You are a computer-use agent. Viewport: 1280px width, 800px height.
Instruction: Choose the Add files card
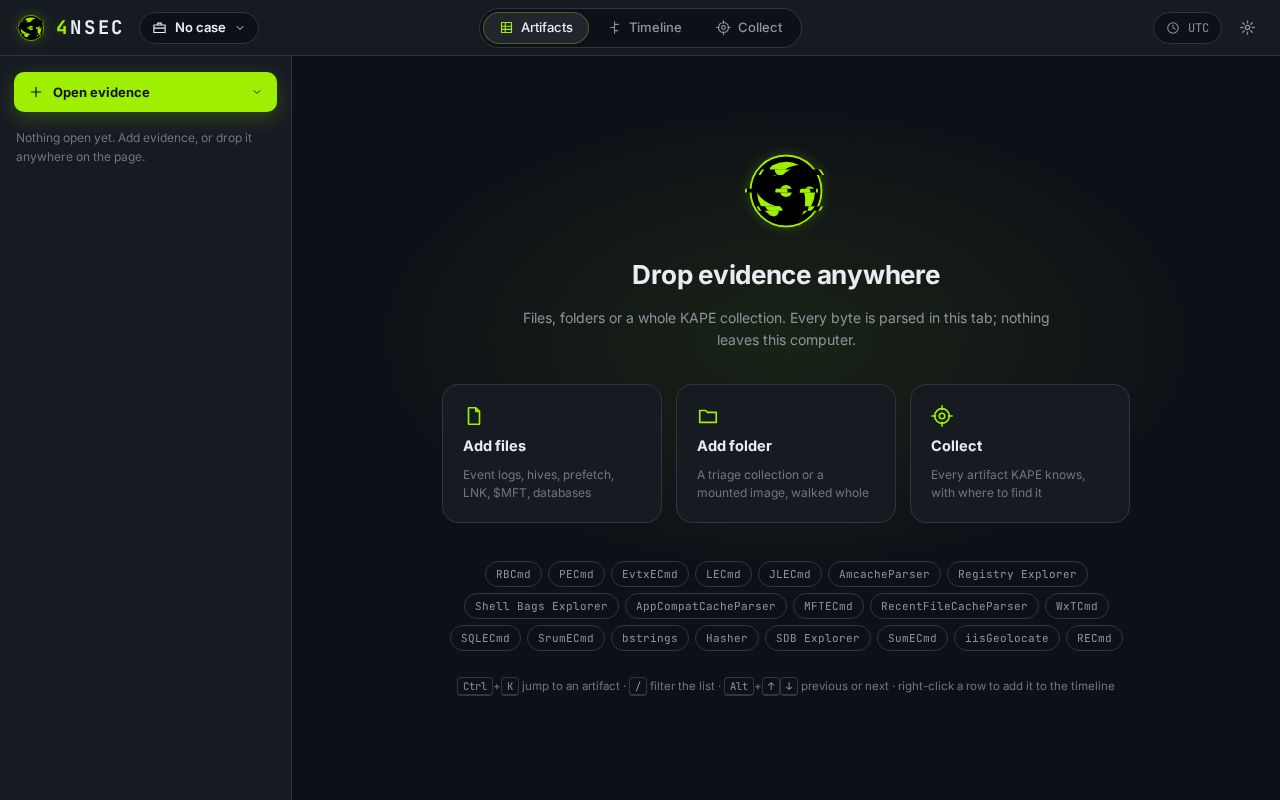coord(552,453)
